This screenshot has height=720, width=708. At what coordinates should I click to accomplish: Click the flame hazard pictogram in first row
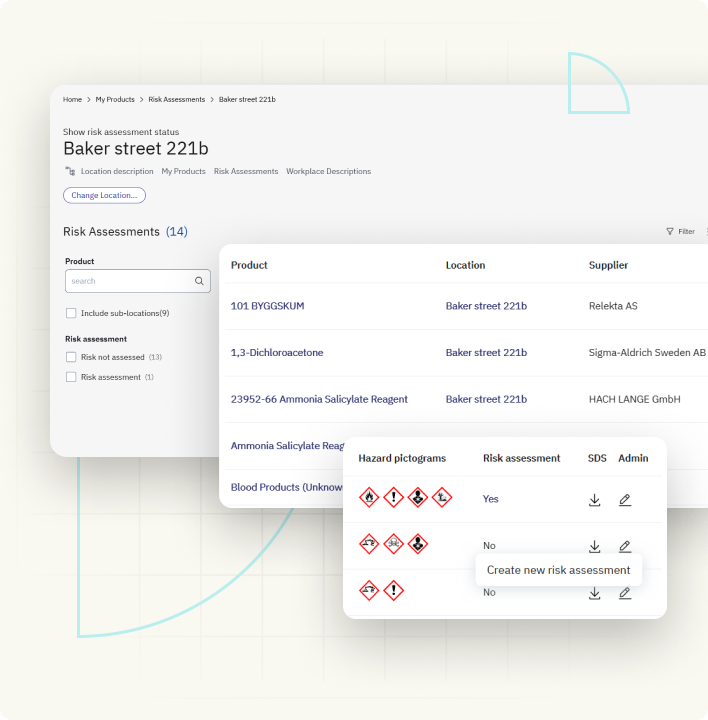point(369,497)
